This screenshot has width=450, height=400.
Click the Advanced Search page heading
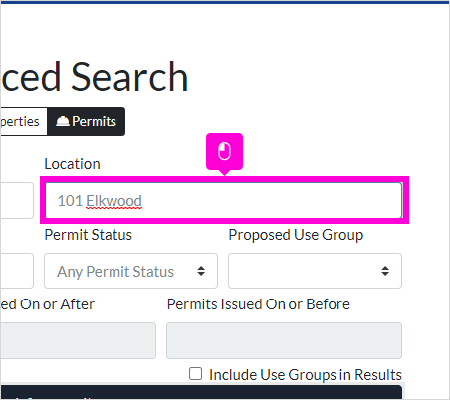(x=94, y=77)
